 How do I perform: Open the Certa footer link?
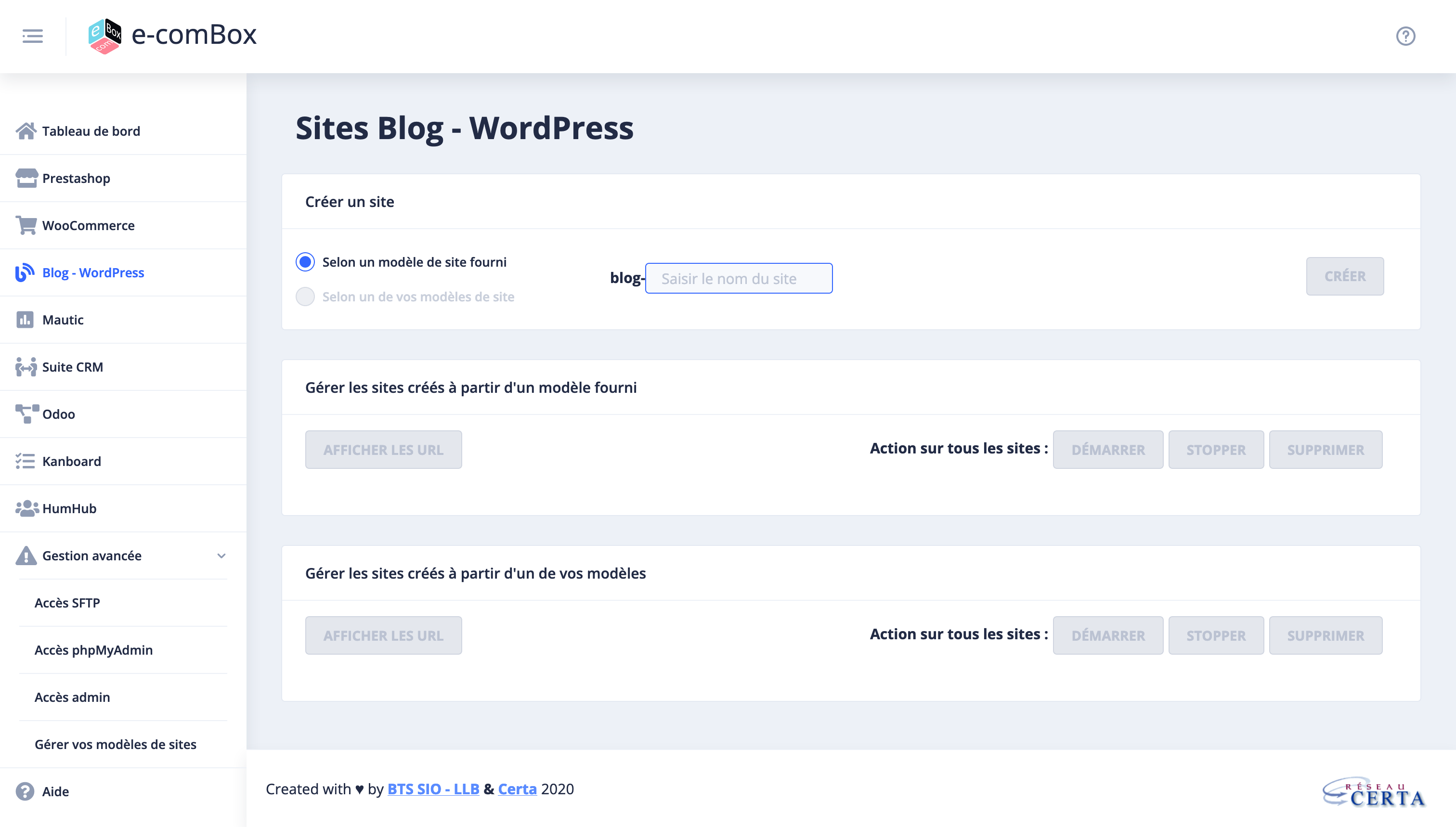pyautogui.click(x=517, y=789)
